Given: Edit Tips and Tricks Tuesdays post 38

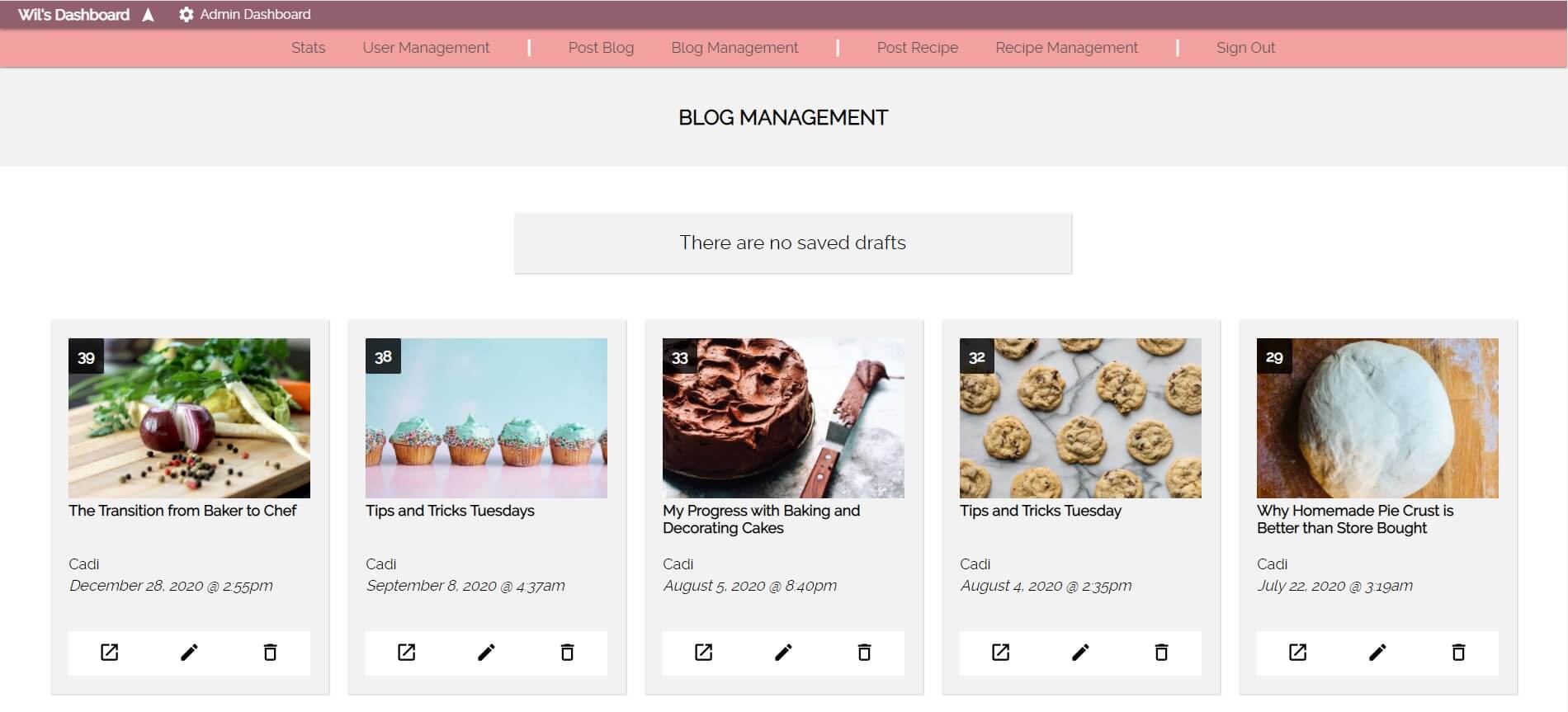Looking at the screenshot, I should click(486, 653).
